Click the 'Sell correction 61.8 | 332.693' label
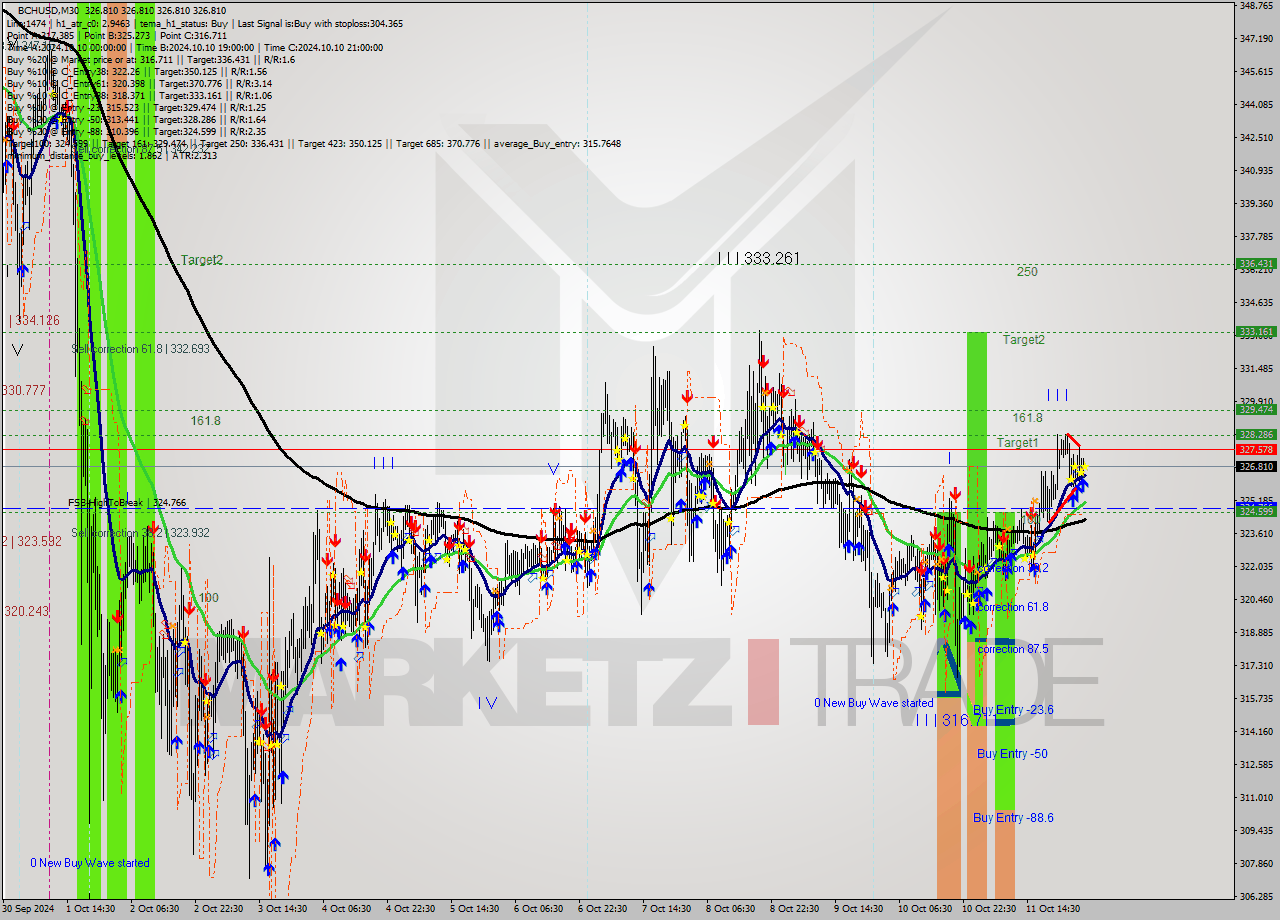This screenshot has height=920, width=1280. point(141,349)
